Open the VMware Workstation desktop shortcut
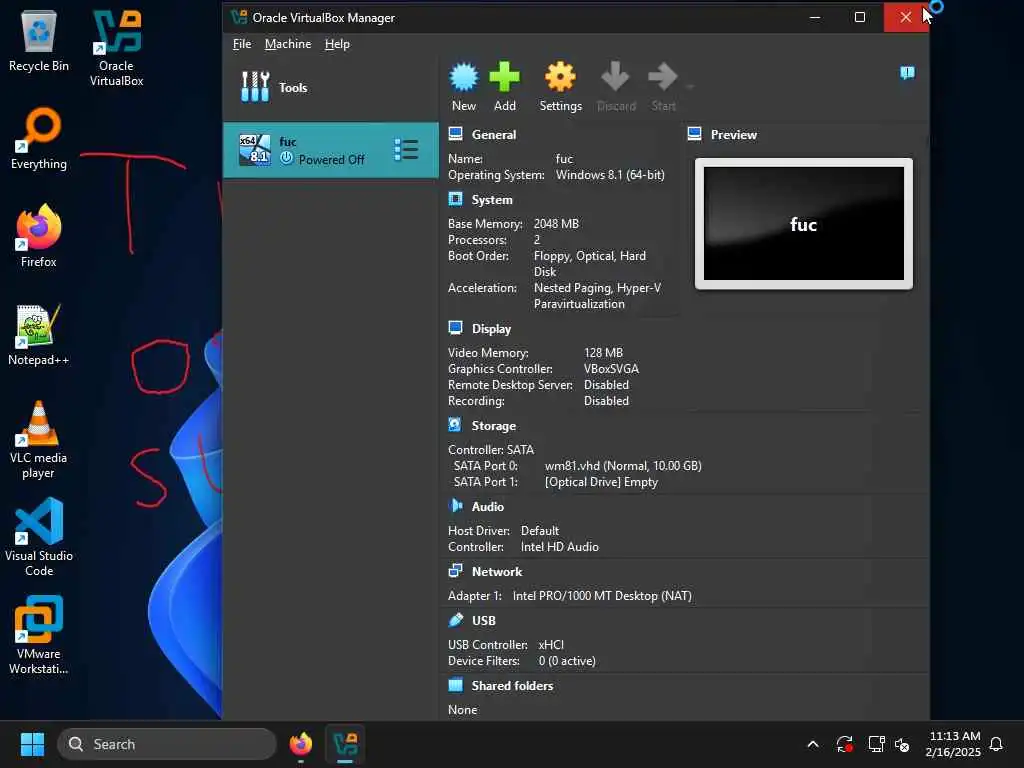This screenshot has width=1024, height=768. (39, 635)
